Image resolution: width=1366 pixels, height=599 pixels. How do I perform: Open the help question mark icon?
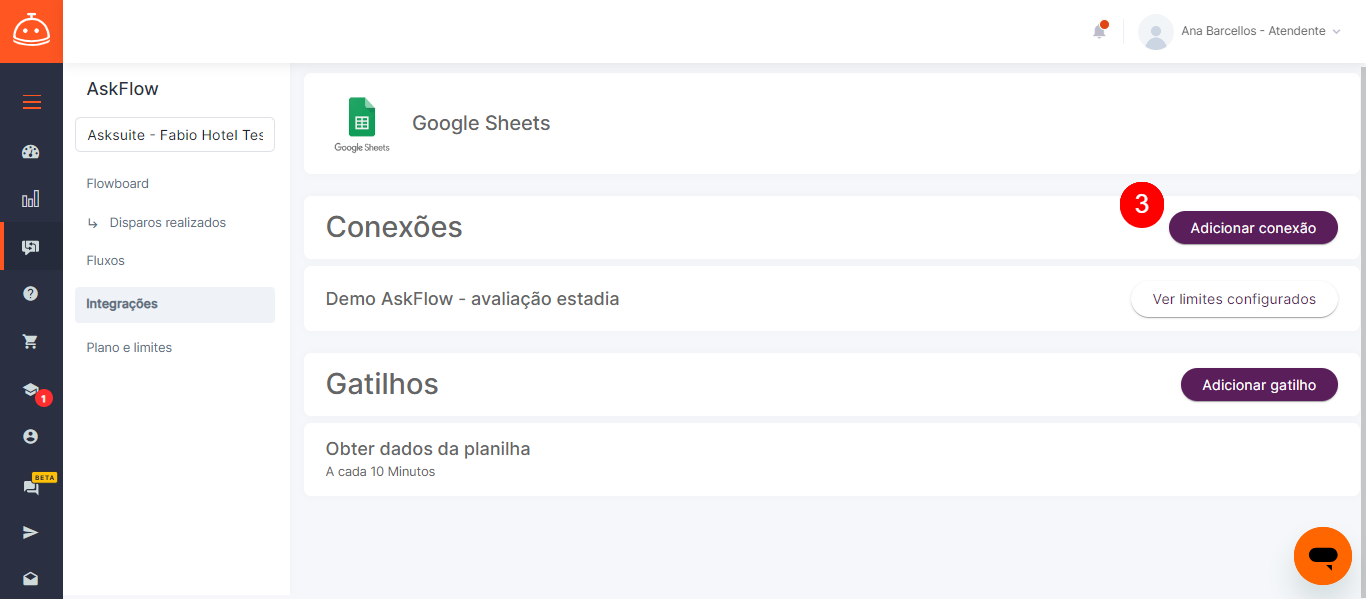point(31,293)
